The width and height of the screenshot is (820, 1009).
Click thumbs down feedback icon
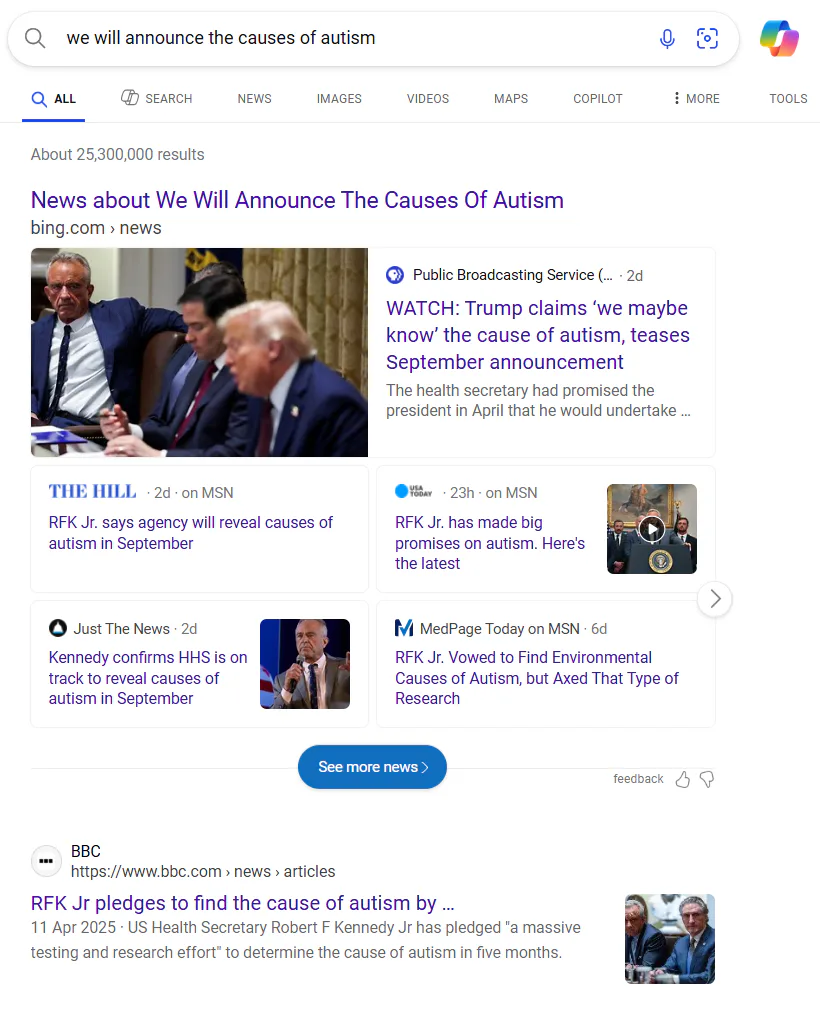coord(707,779)
